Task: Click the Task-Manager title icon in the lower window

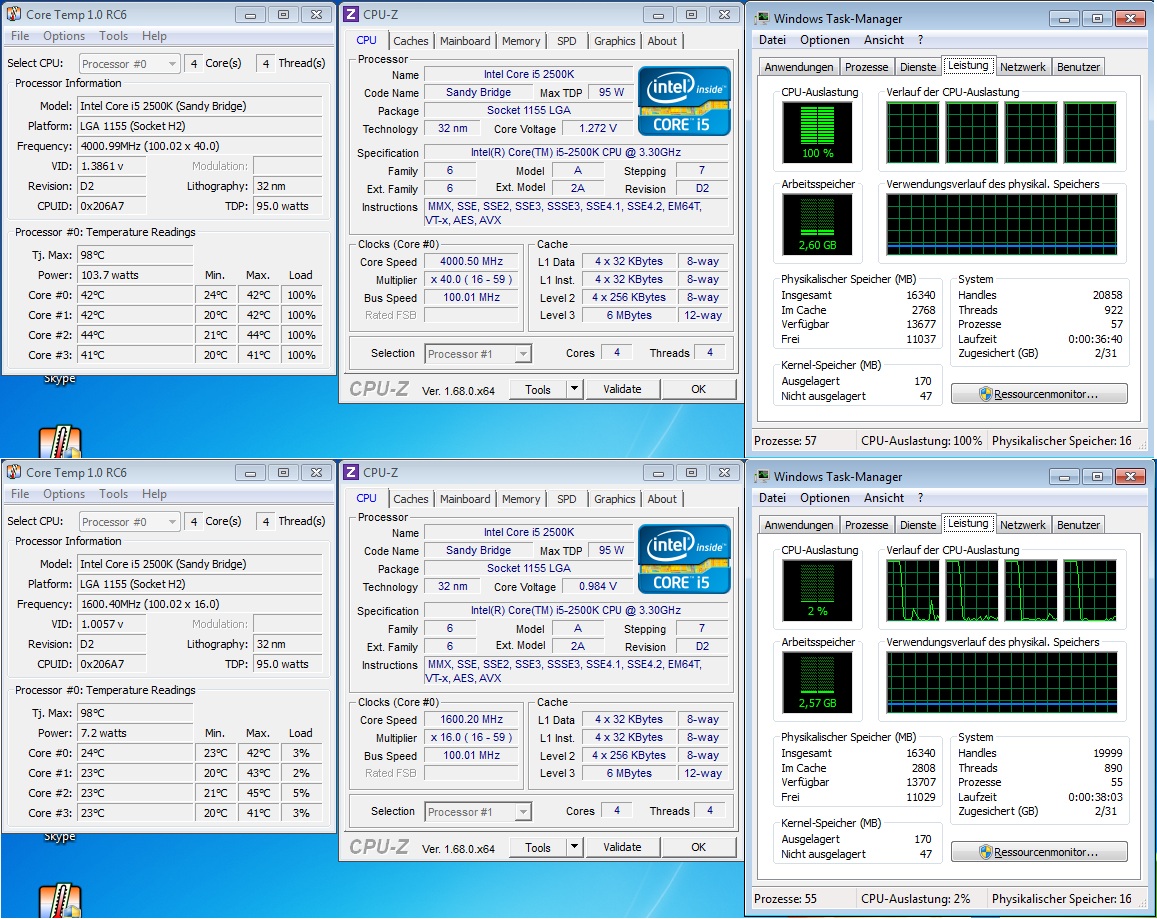Action: point(762,476)
